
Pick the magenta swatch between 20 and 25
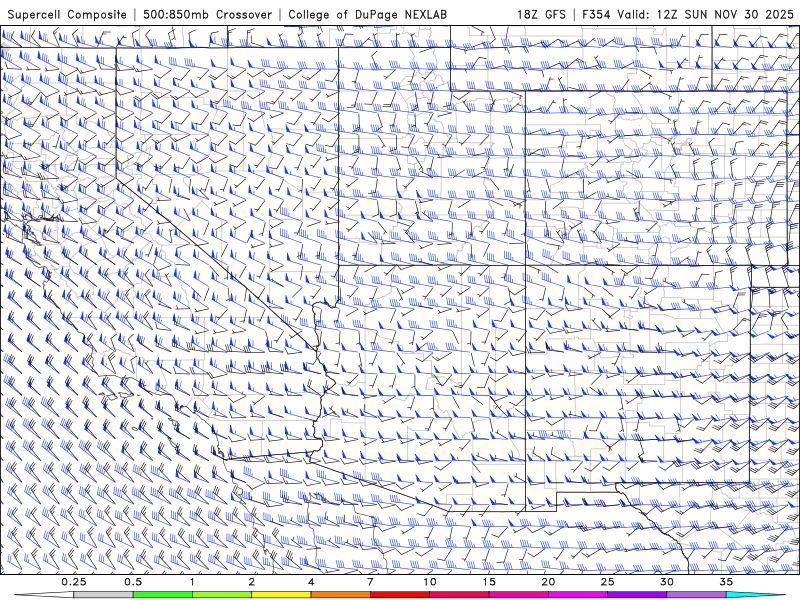pos(578,595)
